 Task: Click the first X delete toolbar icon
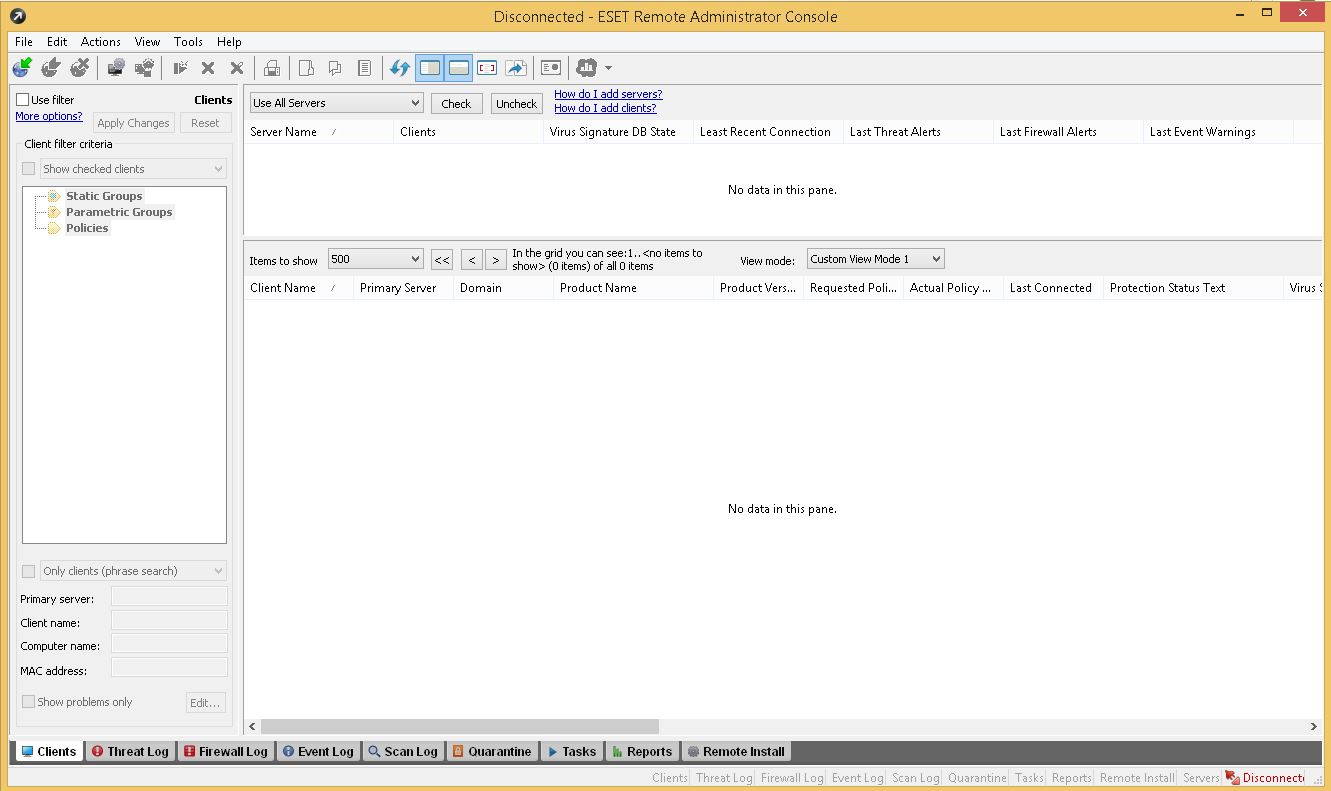pos(208,68)
